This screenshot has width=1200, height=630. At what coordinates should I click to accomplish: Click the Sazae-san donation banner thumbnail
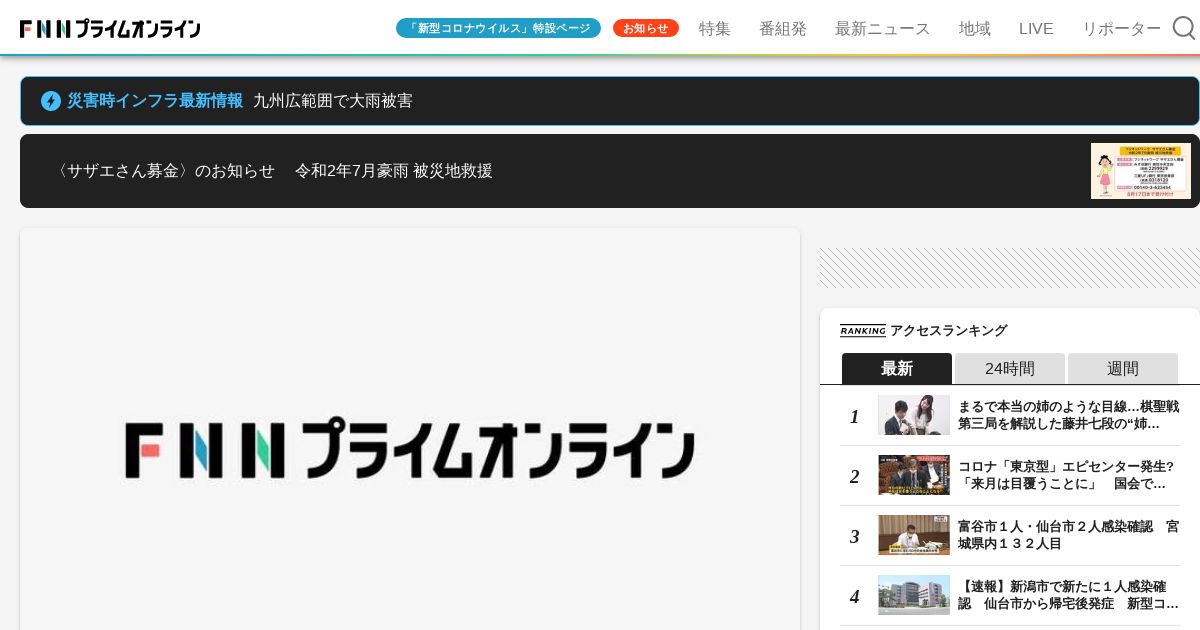(x=1141, y=171)
